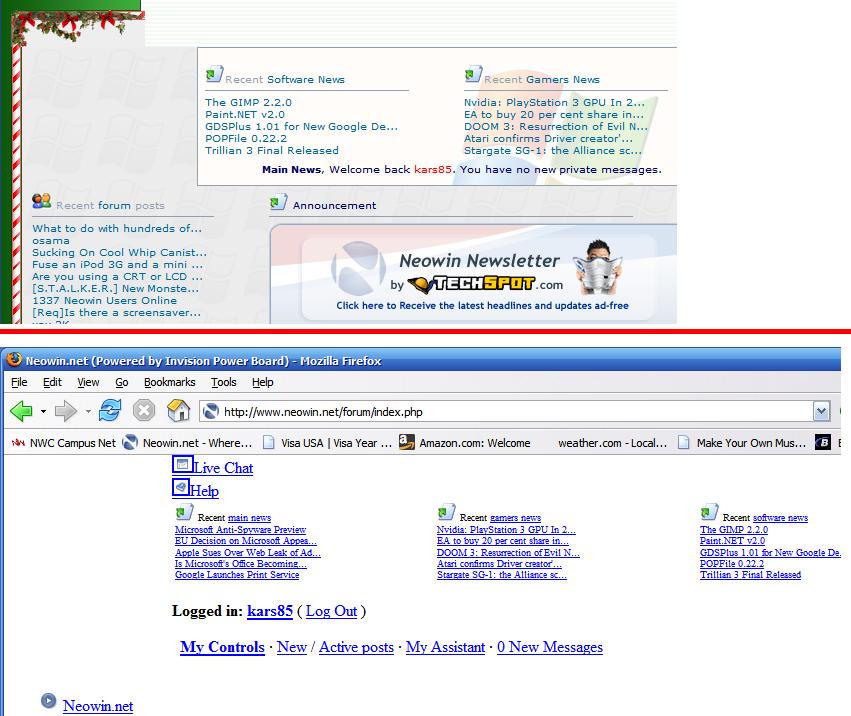Click the lower Recent gamers news icon
Image resolution: width=851 pixels, height=716 pixels.
tap(446, 512)
